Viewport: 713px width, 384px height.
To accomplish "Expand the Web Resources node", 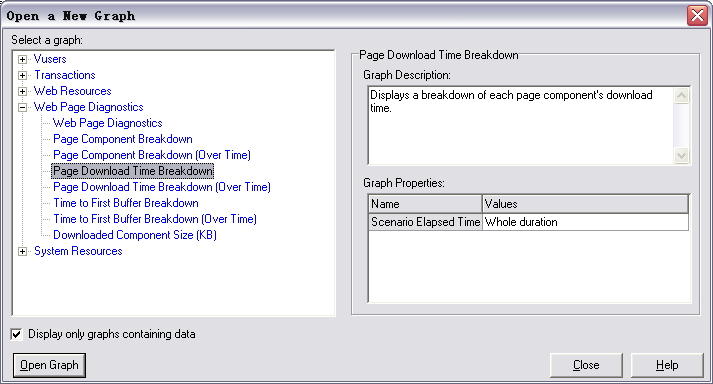I will 22,91.
